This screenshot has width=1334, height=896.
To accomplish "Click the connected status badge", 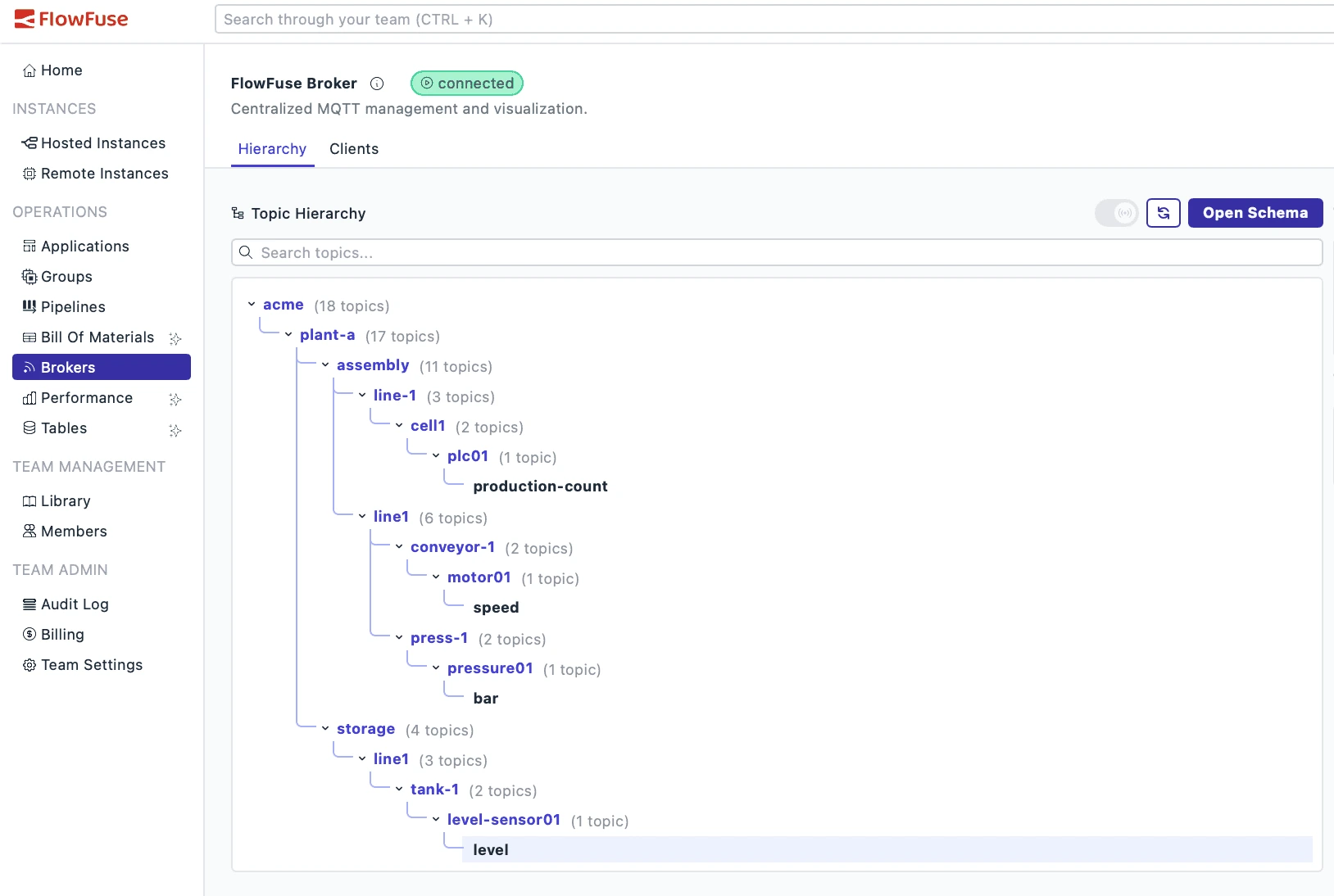I will point(467,84).
